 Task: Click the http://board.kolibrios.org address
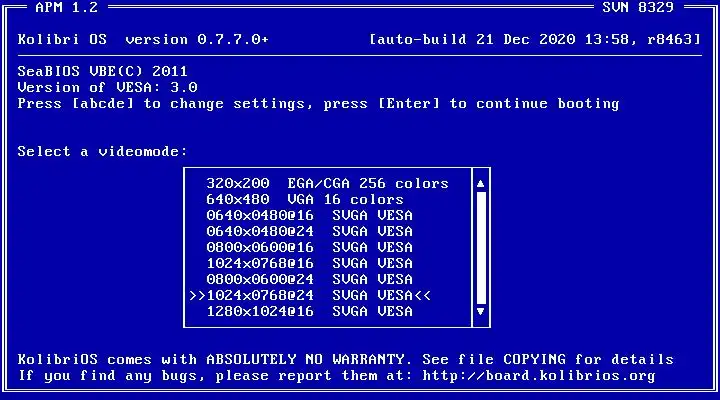click(539, 376)
